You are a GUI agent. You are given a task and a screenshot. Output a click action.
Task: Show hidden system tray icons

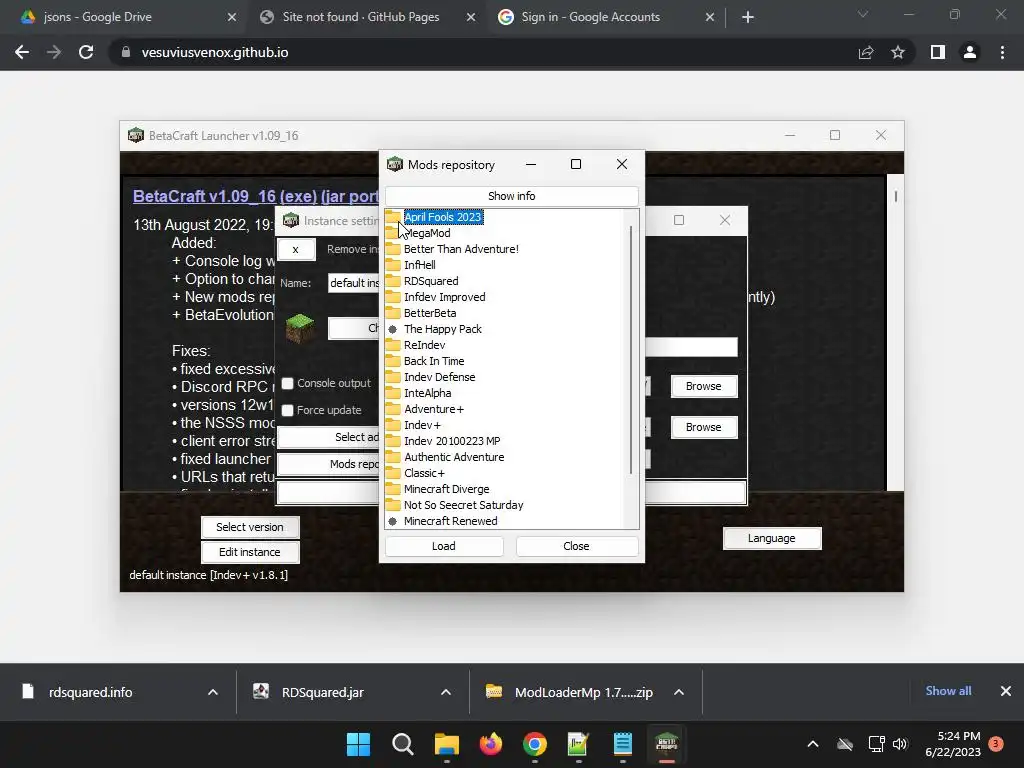[813, 744]
